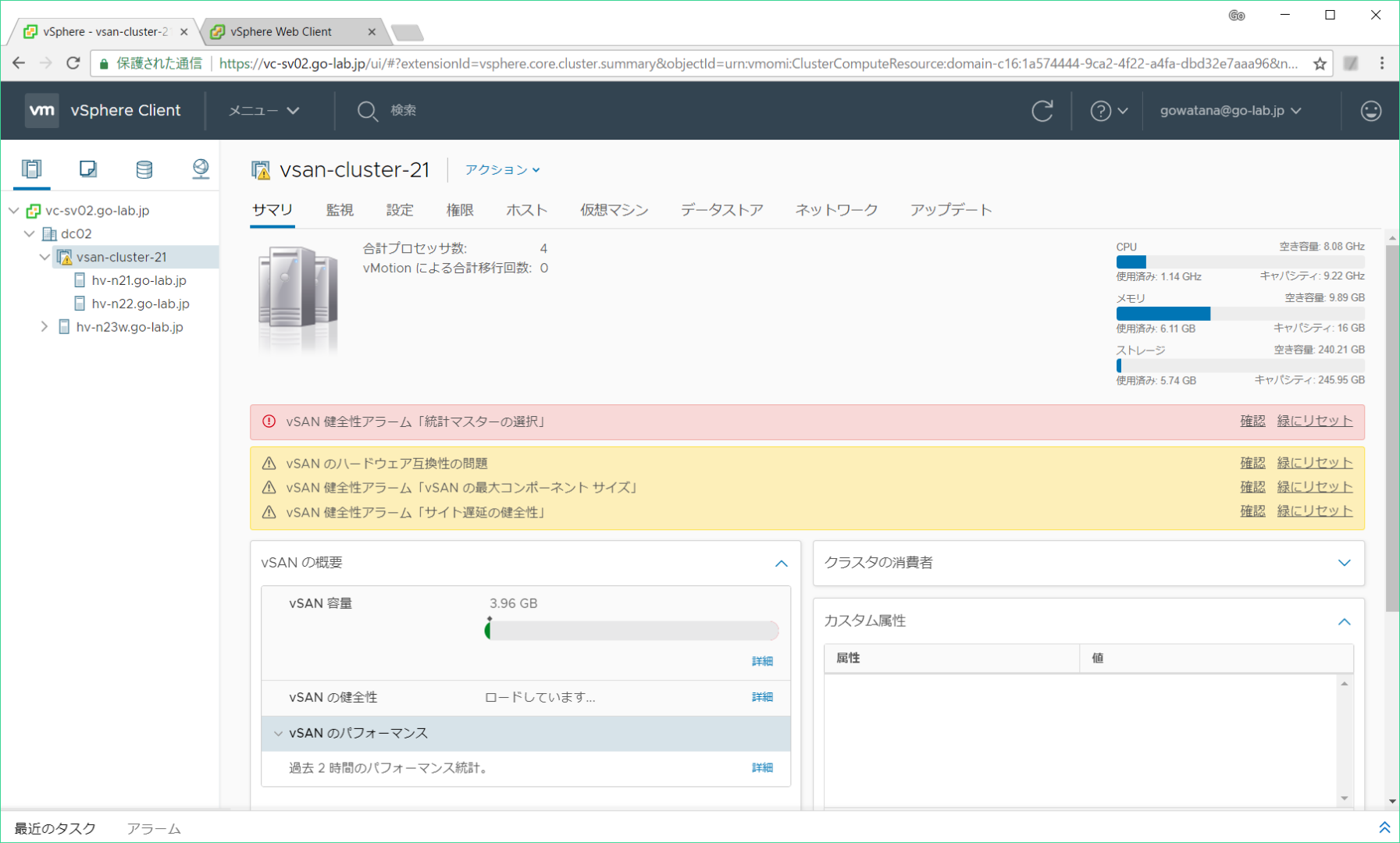Viewport: 1400px width, 843px height.
Task: Open Hosts and Clusters inventory view icon
Action: 31,169
